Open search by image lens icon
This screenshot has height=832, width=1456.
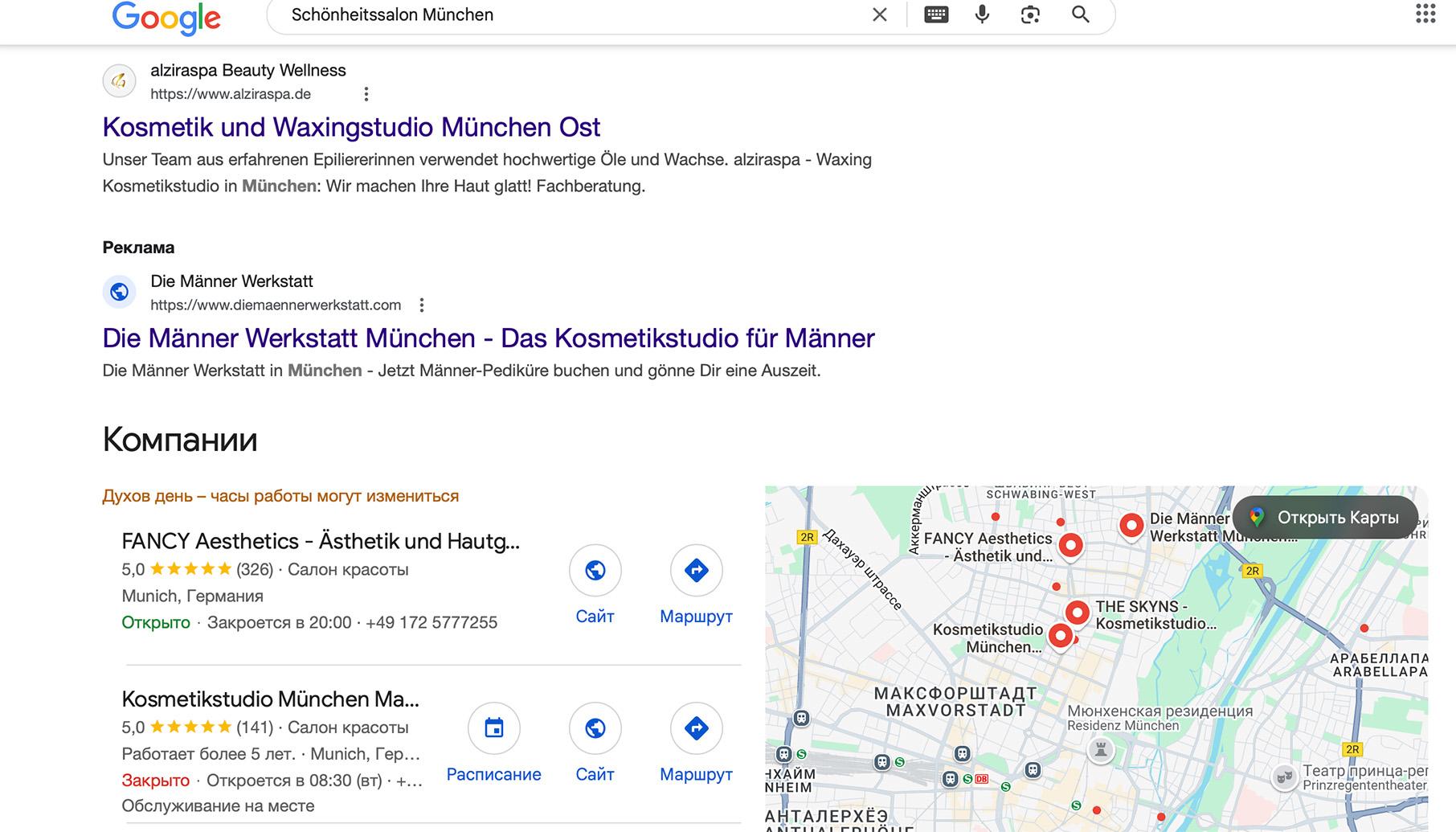pos(1030,14)
